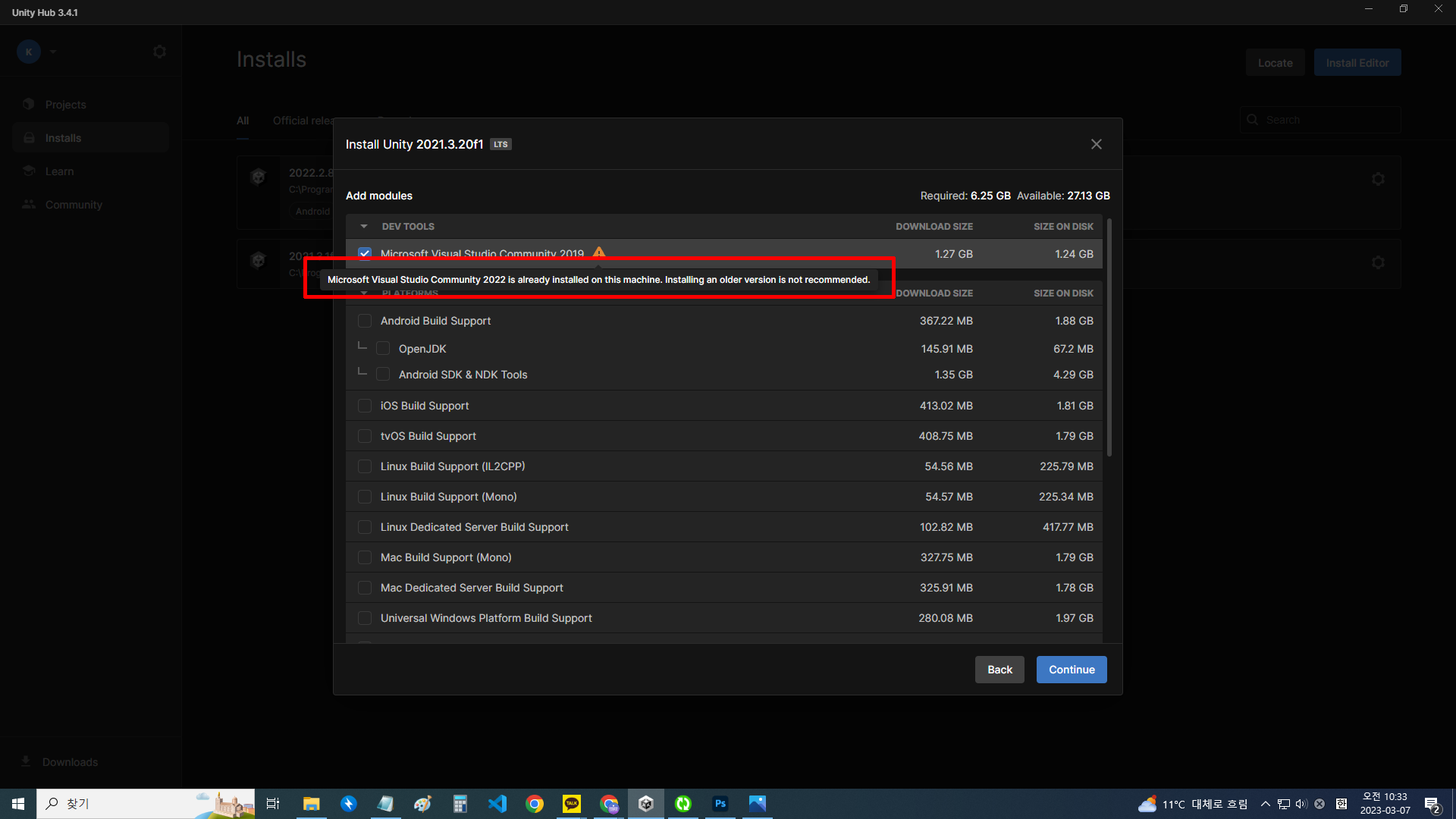Image resolution: width=1456 pixels, height=819 pixels.
Task: Click Unity icon of 2022.2.8 install
Action: coord(258,177)
